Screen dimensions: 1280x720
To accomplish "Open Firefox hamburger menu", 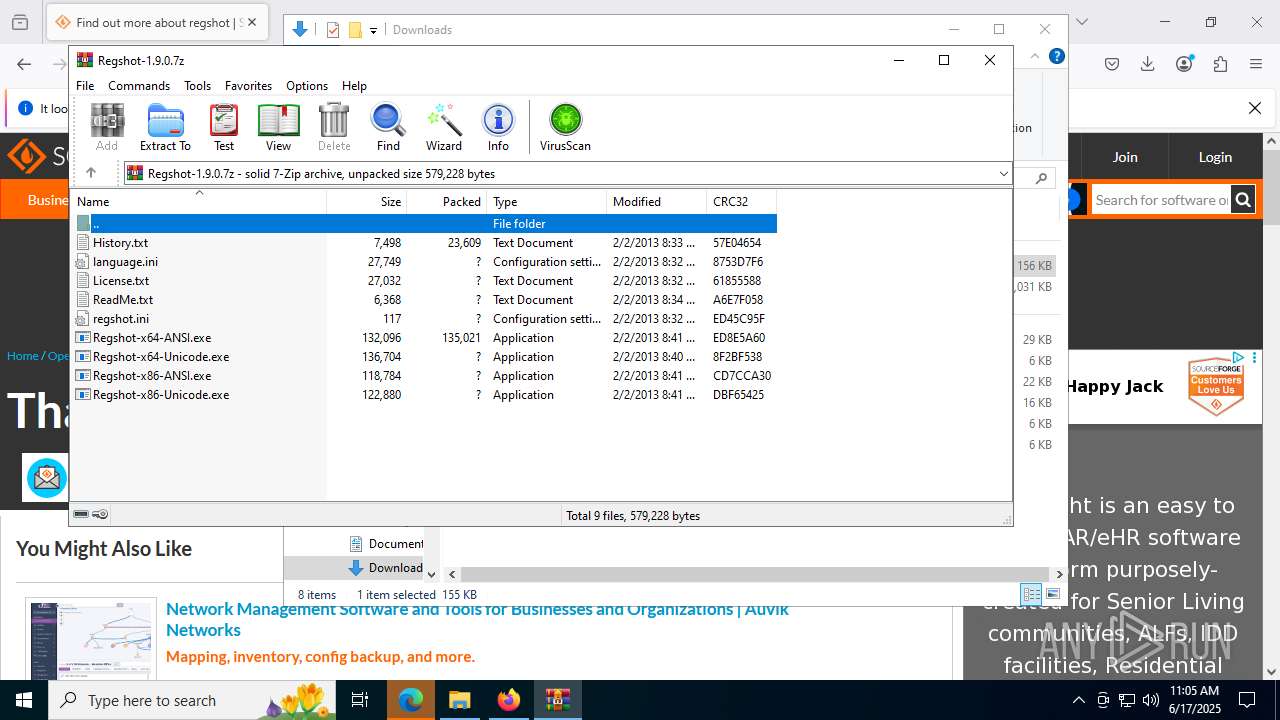I will (x=1256, y=64).
